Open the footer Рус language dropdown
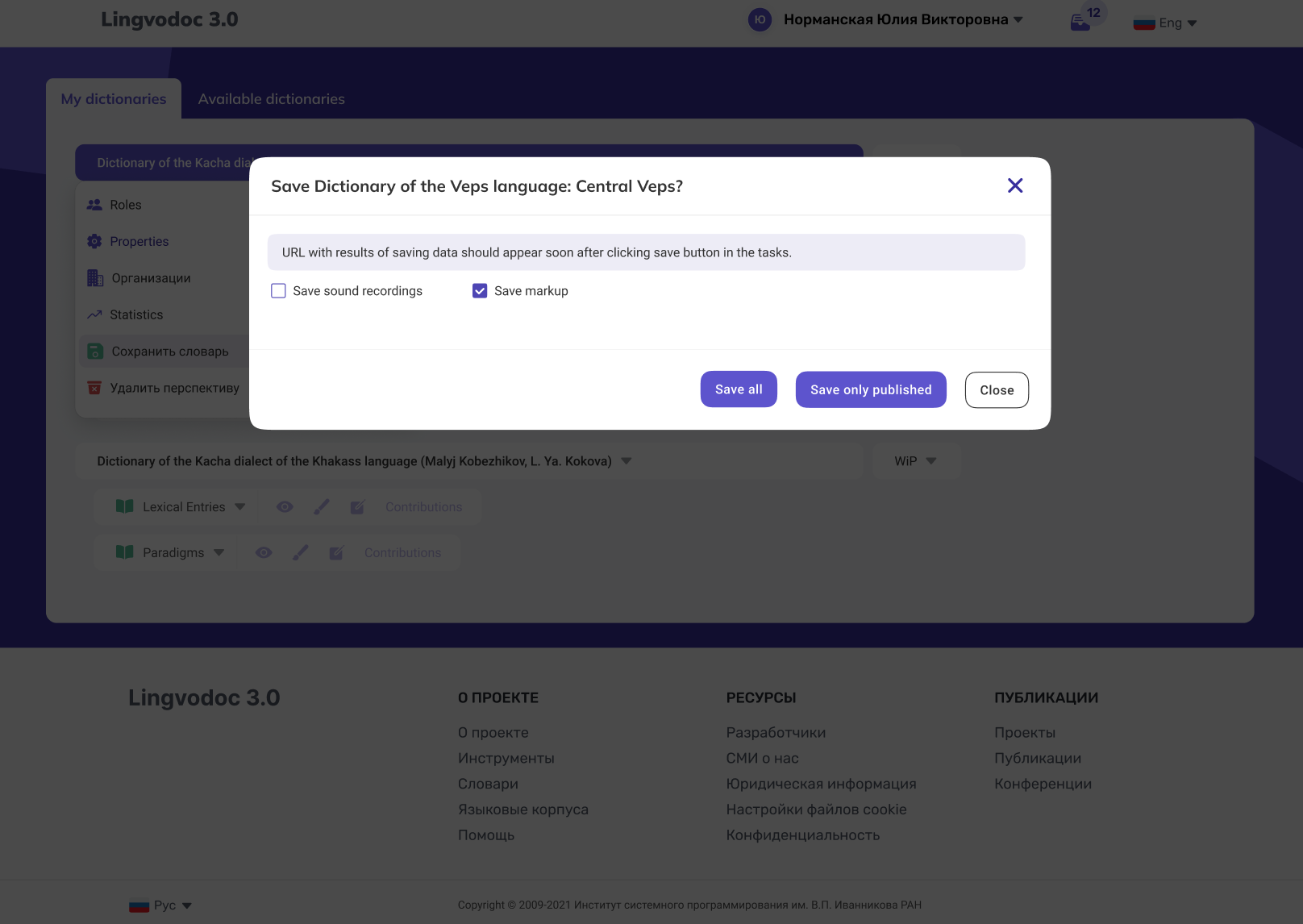Viewport: 1303px width, 924px height. pyautogui.click(x=161, y=905)
